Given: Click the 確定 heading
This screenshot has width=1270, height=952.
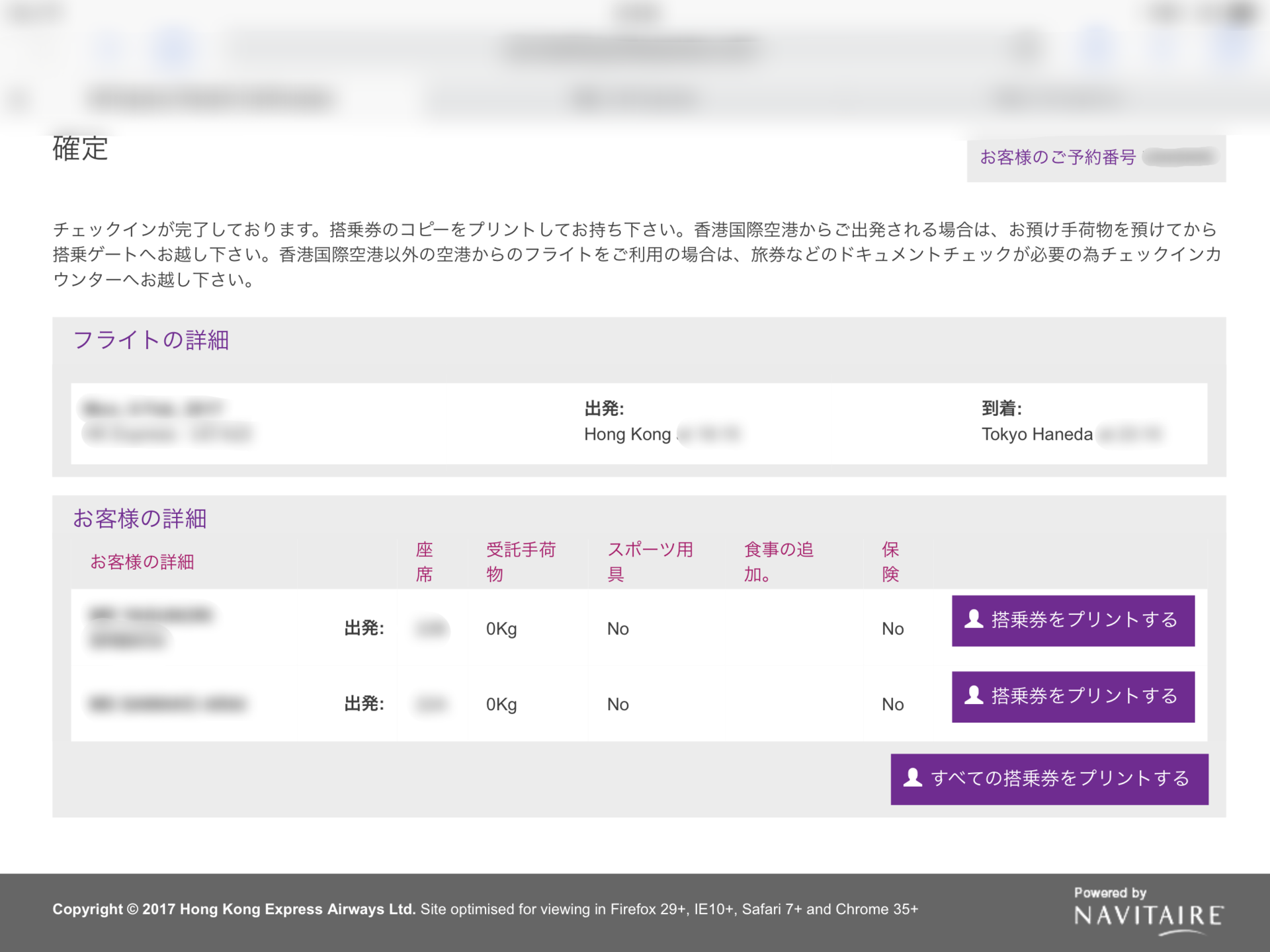Looking at the screenshot, I should click(80, 149).
